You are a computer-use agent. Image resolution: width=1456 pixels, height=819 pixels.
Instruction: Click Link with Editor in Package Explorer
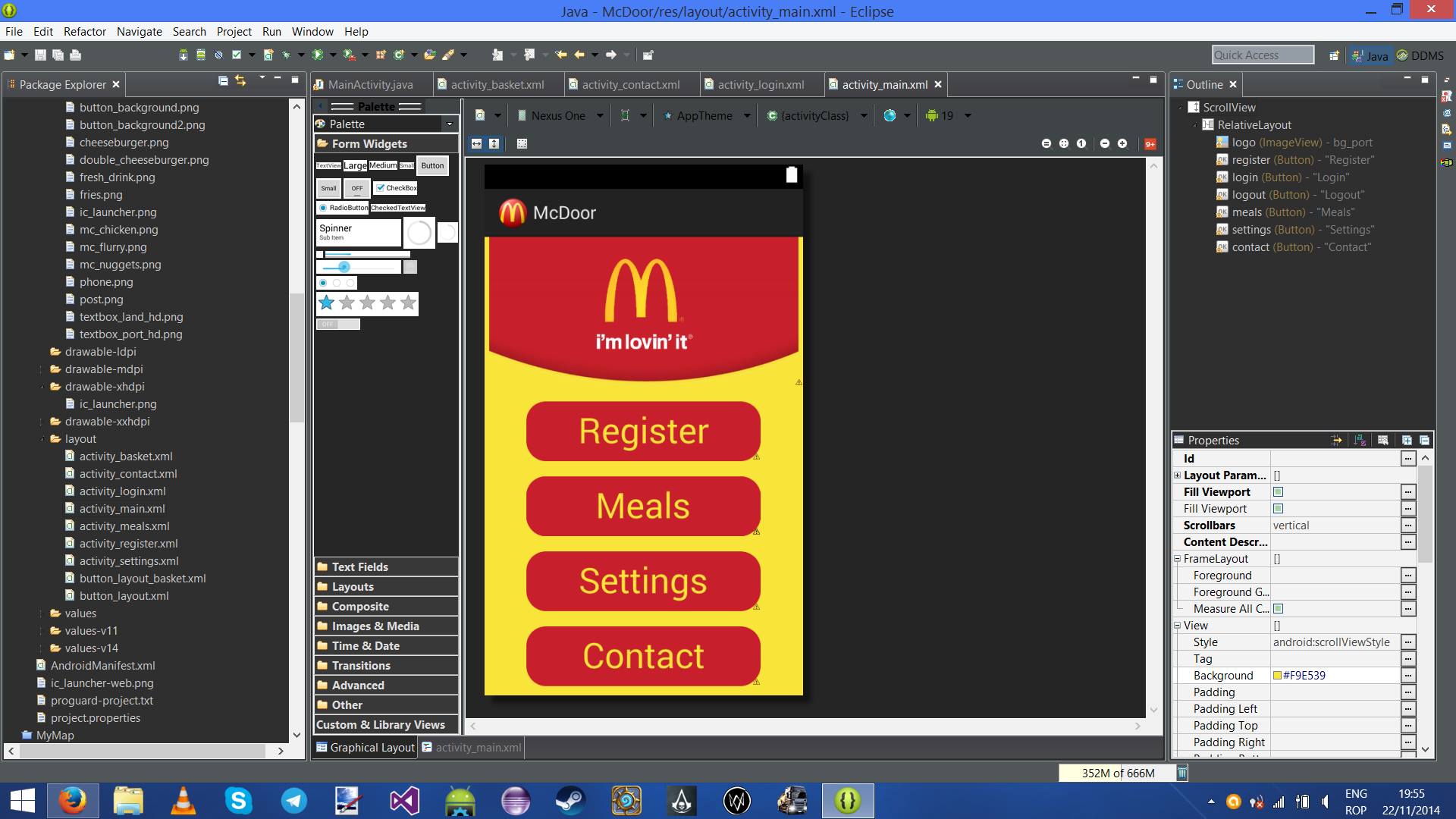(240, 80)
